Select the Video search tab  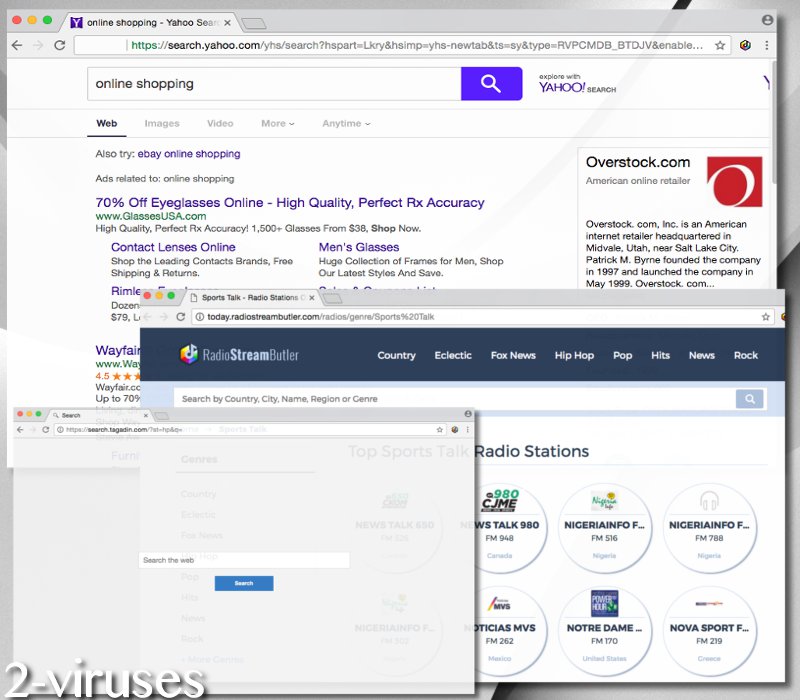[x=220, y=124]
